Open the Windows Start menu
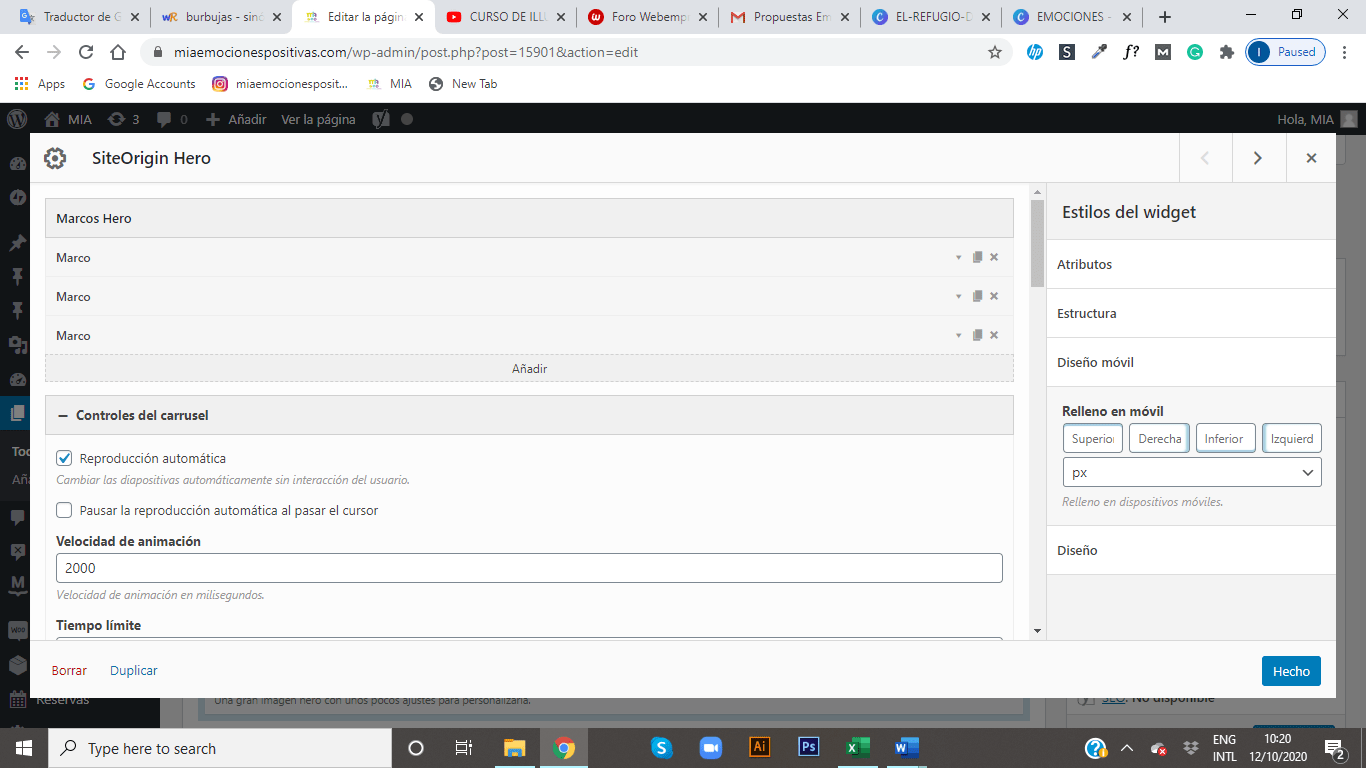The height and width of the screenshot is (768, 1366). (23, 747)
